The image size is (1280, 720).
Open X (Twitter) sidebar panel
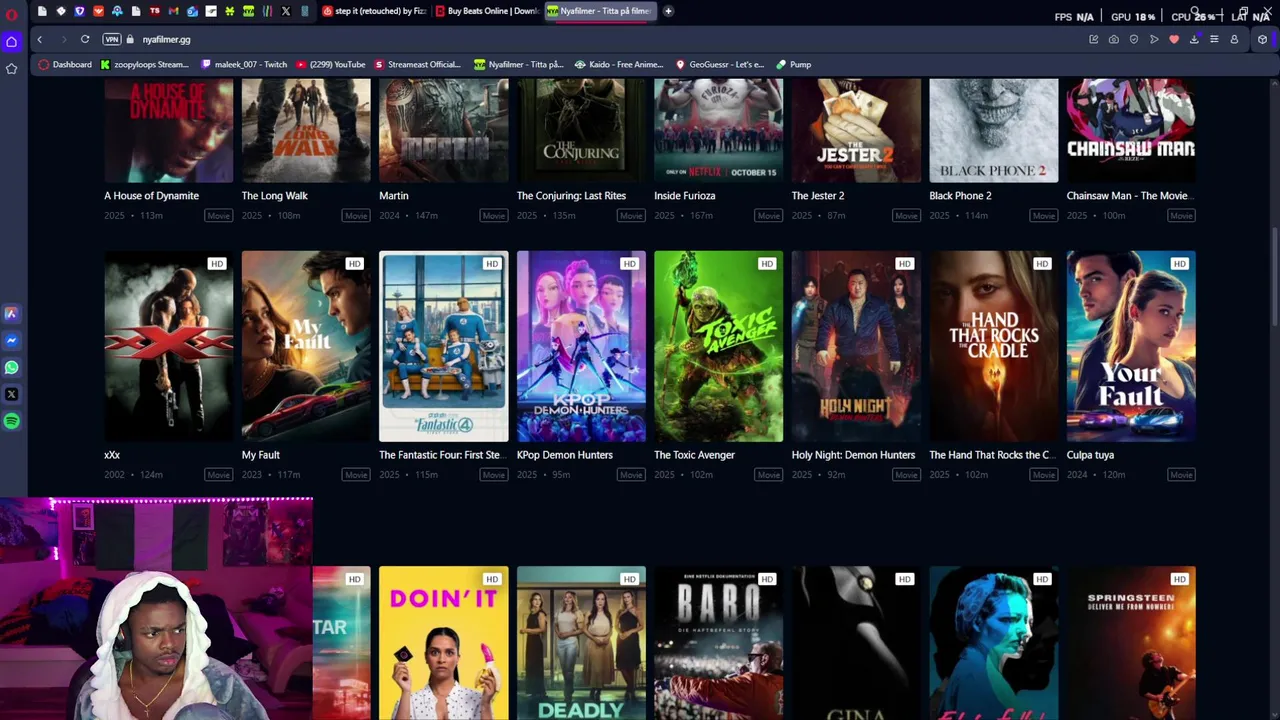pos(12,394)
